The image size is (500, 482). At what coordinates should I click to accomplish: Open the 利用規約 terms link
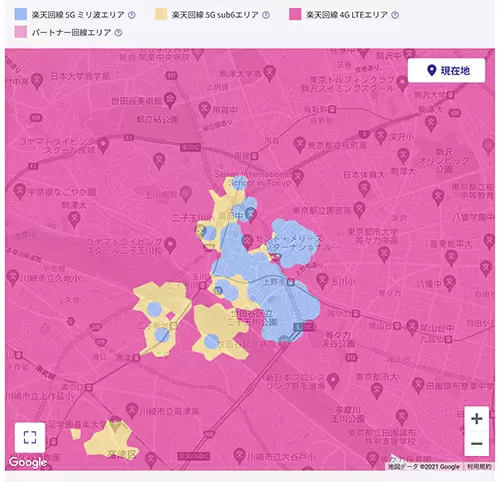click(479, 467)
